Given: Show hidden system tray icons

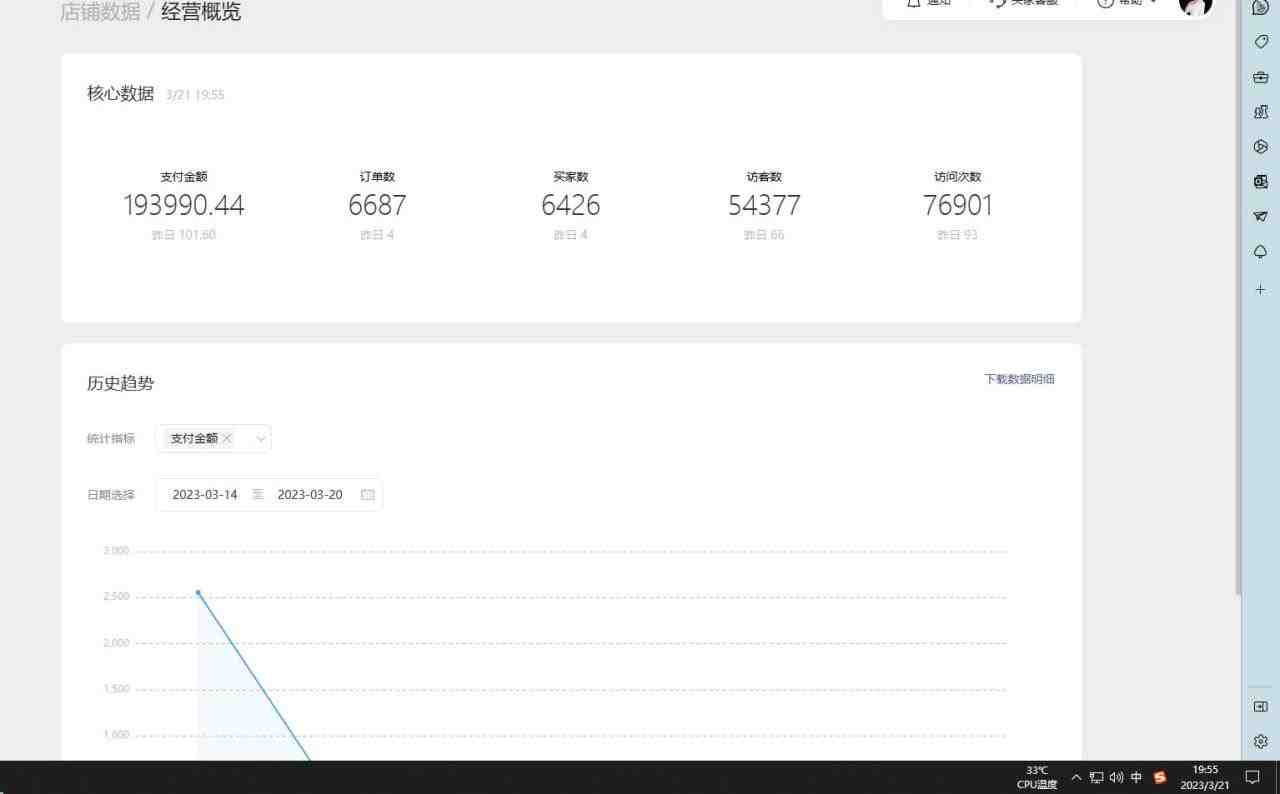Looking at the screenshot, I should coord(1076,777).
